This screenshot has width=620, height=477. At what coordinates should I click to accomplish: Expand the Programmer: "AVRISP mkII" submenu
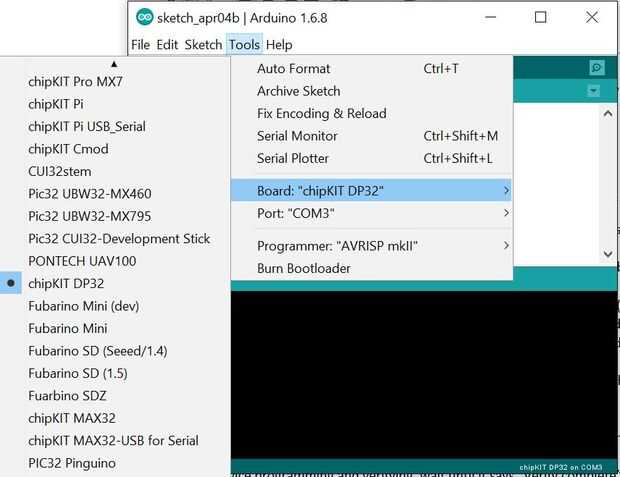click(372, 246)
